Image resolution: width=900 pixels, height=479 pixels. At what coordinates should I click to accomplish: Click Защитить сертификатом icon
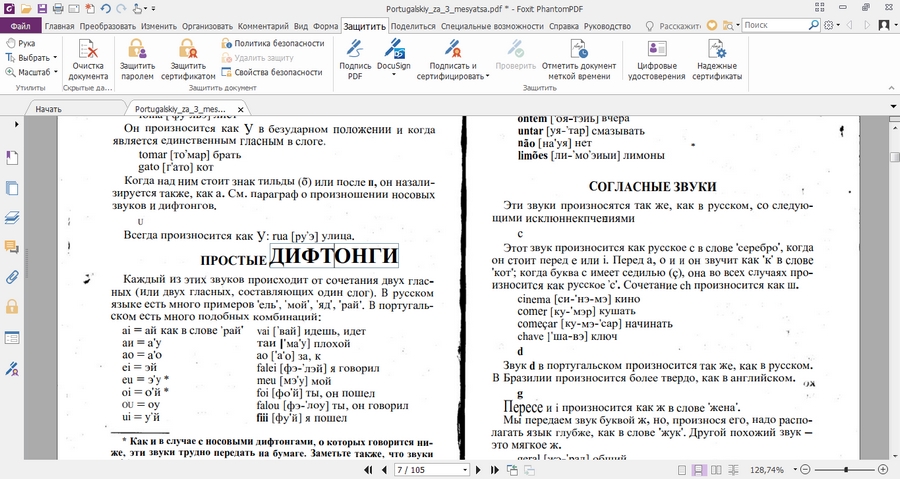pos(186,51)
